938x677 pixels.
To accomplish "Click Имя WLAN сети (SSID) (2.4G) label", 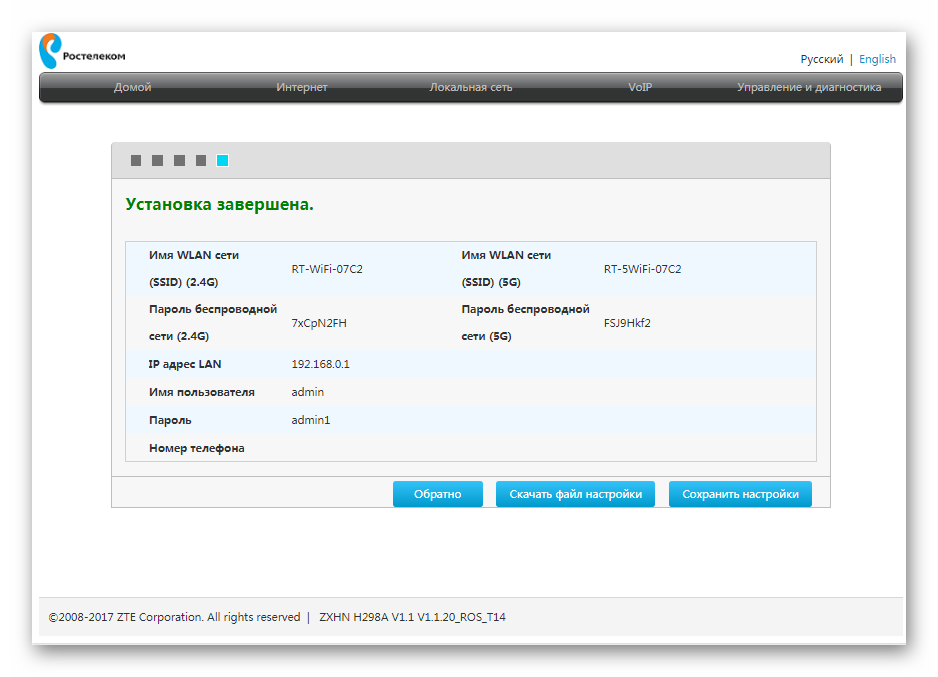I will (194, 269).
